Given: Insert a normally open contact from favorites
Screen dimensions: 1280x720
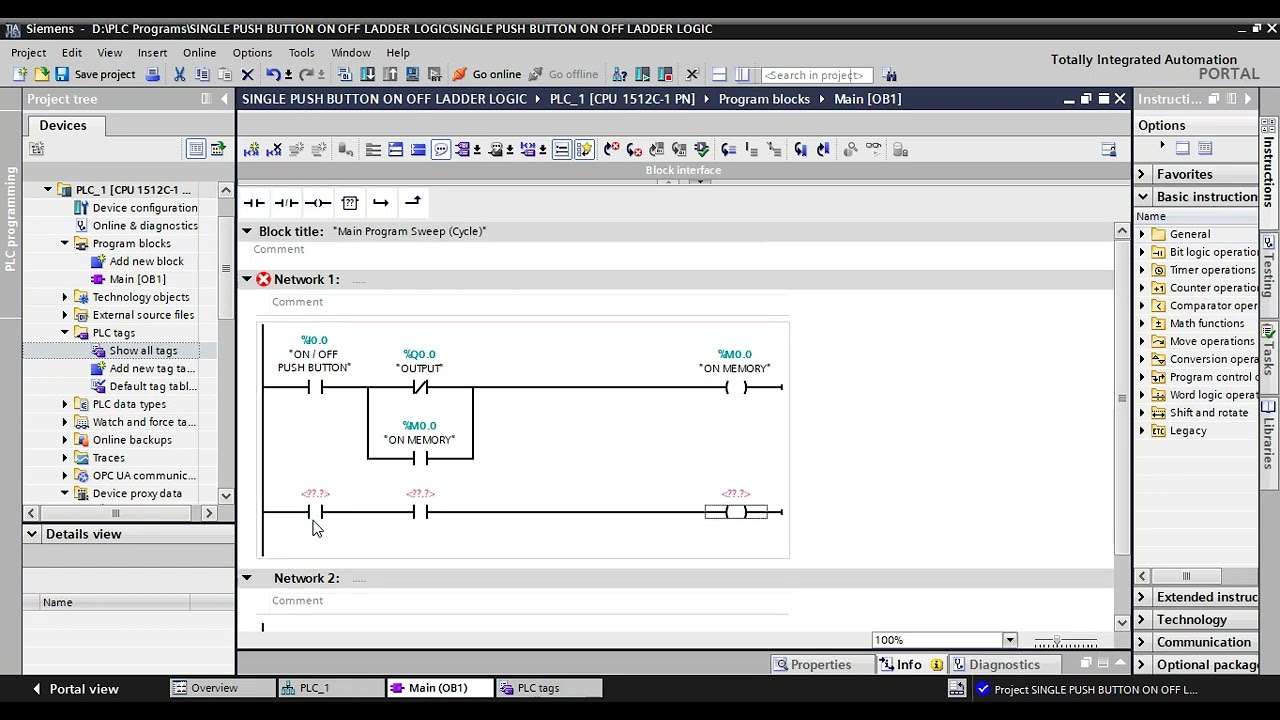Looking at the screenshot, I should (254, 203).
